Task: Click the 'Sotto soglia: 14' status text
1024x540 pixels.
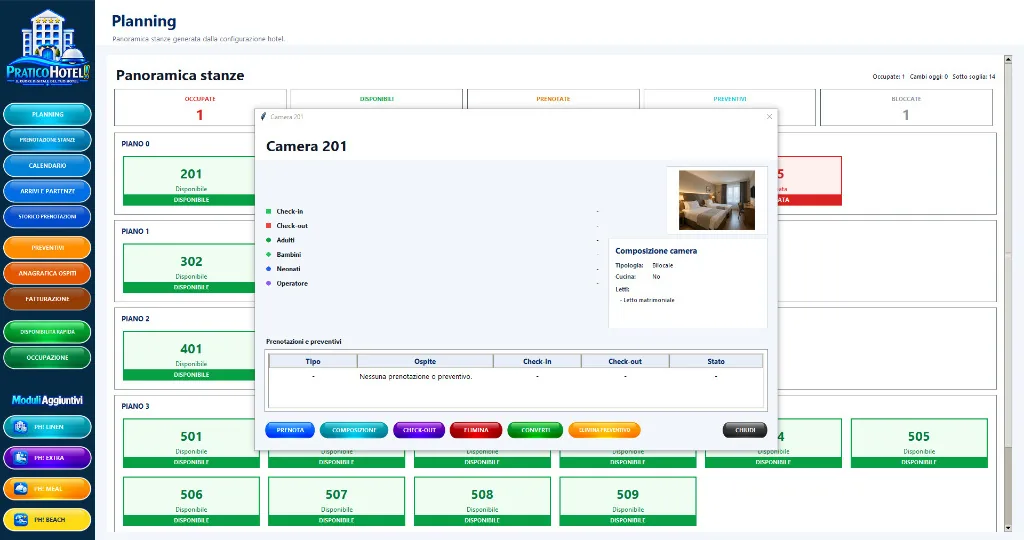Action: 974,77
